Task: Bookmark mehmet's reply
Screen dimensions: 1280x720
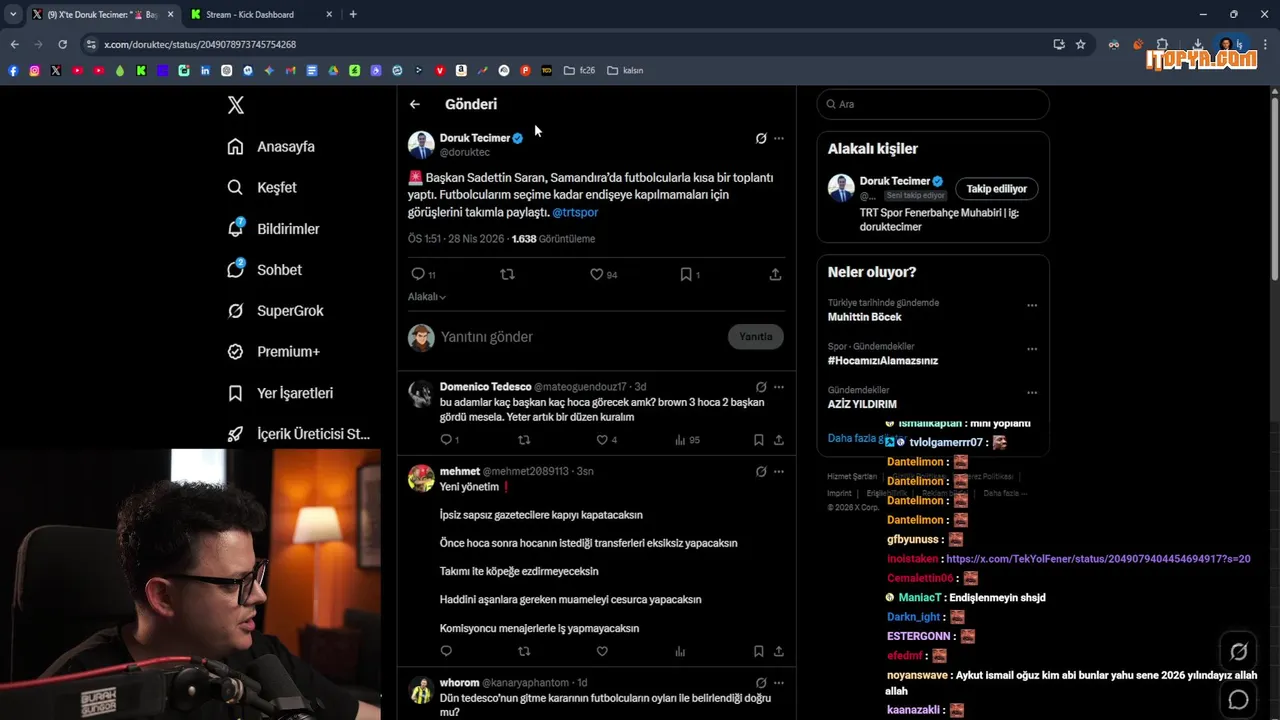Action: coord(759,651)
